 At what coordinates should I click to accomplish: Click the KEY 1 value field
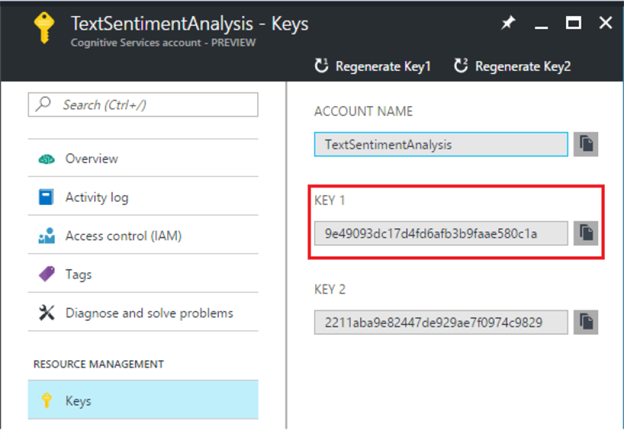[x=441, y=233]
